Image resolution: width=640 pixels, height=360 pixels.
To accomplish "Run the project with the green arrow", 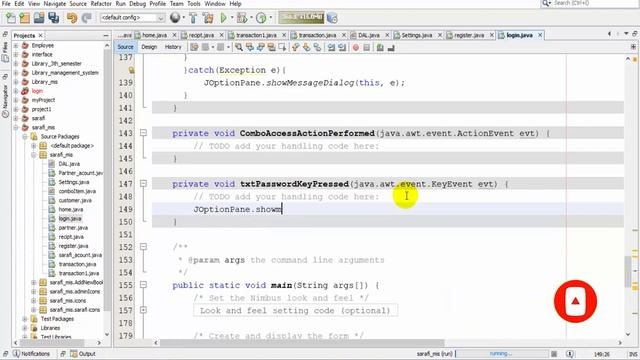I will pos(223,18).
